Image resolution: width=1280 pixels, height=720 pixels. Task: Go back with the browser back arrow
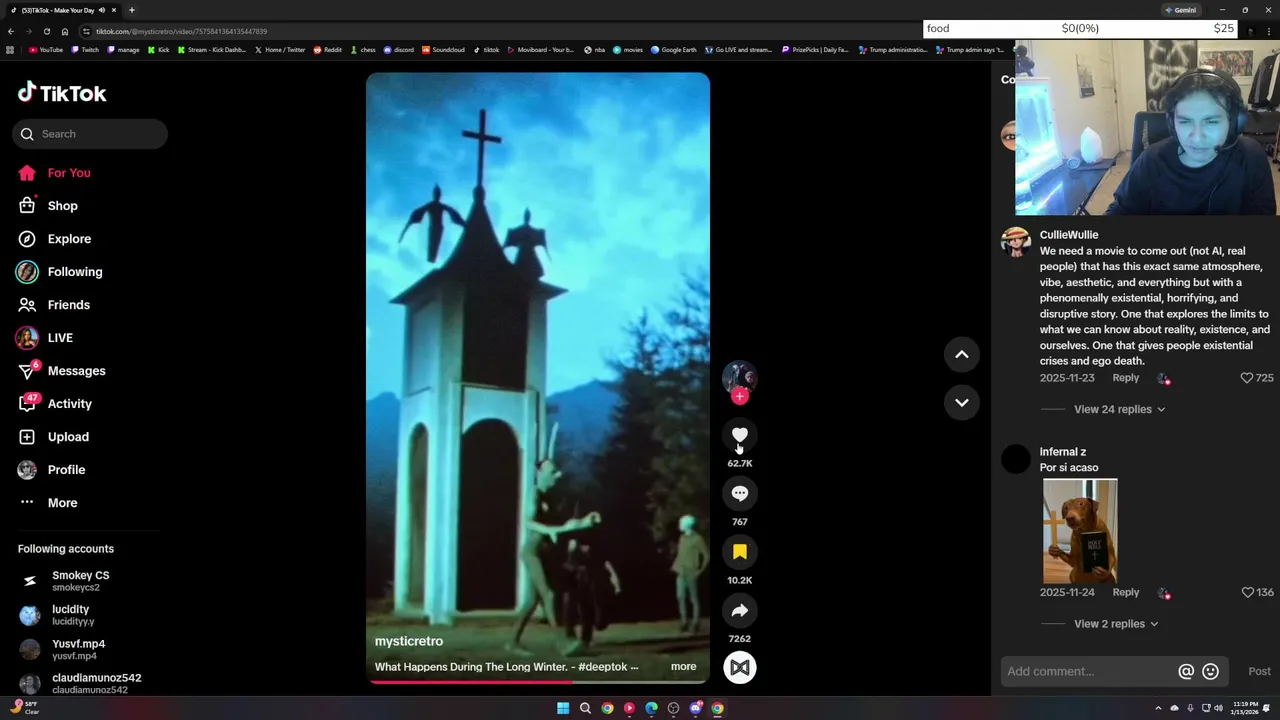coord(11,31)
